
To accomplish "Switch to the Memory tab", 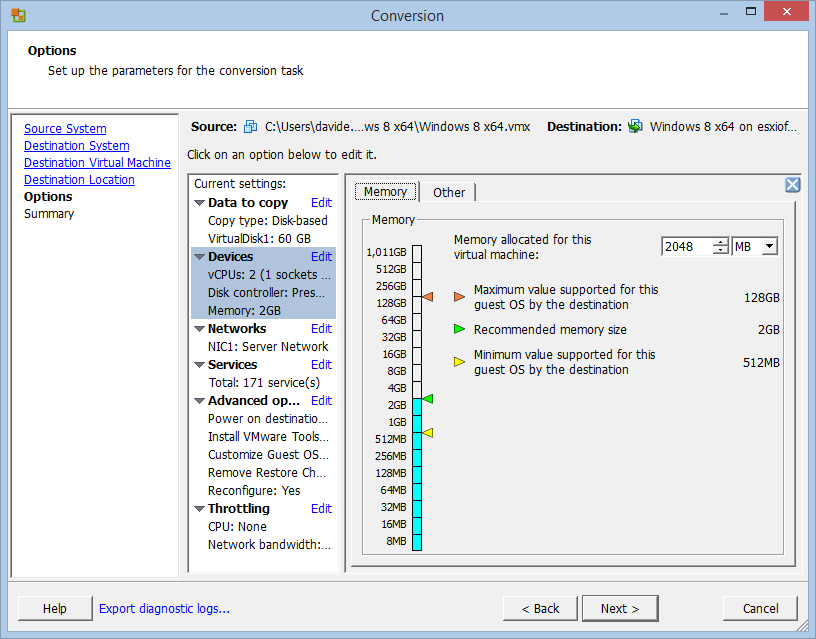I will [386, 191].
